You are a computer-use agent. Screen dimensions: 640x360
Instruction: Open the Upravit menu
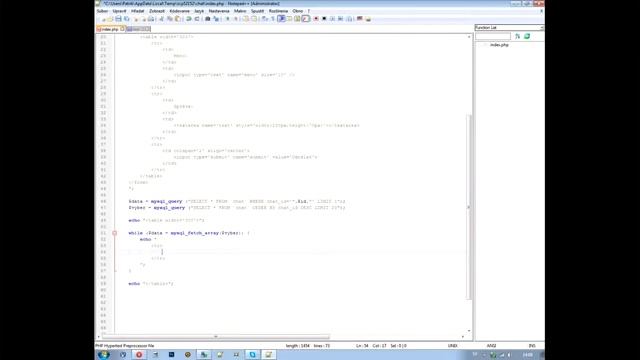click(120, 11)
